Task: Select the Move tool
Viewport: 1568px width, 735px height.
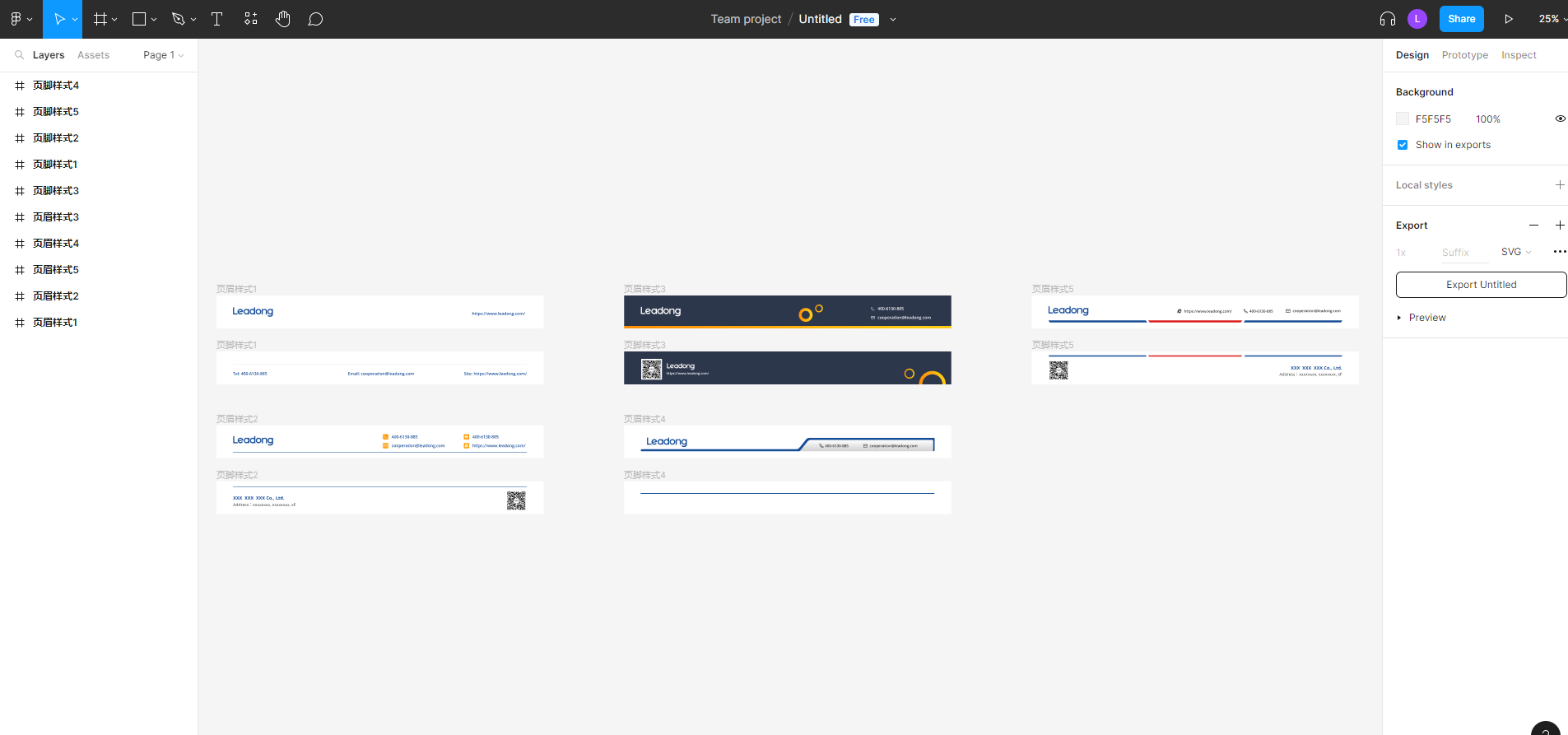Action: point(58,19)
